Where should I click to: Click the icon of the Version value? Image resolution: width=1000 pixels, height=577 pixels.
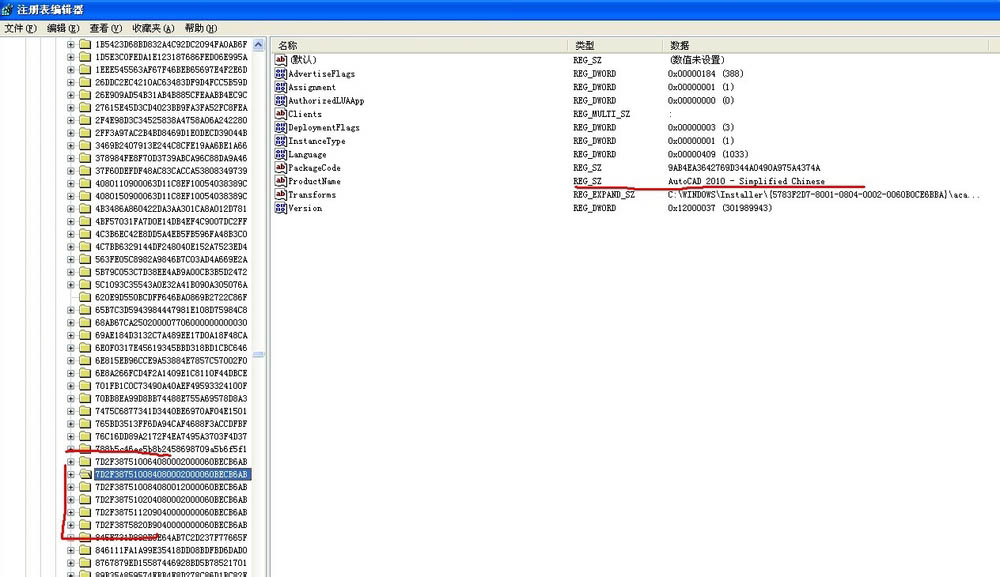[x=281, y=207]
